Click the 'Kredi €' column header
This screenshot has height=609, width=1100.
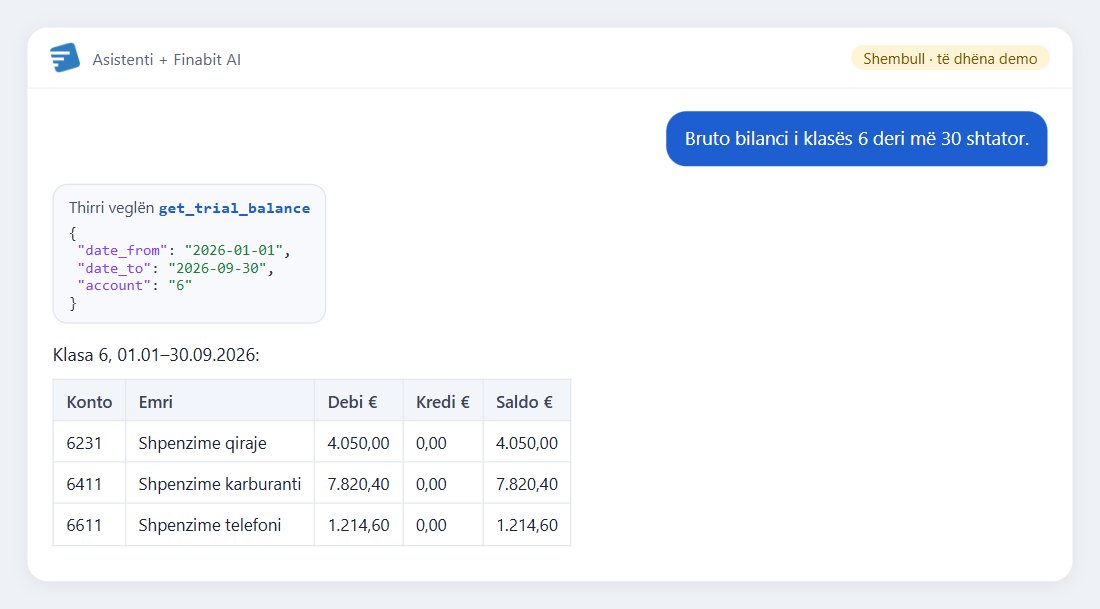[x=443, y=402]
